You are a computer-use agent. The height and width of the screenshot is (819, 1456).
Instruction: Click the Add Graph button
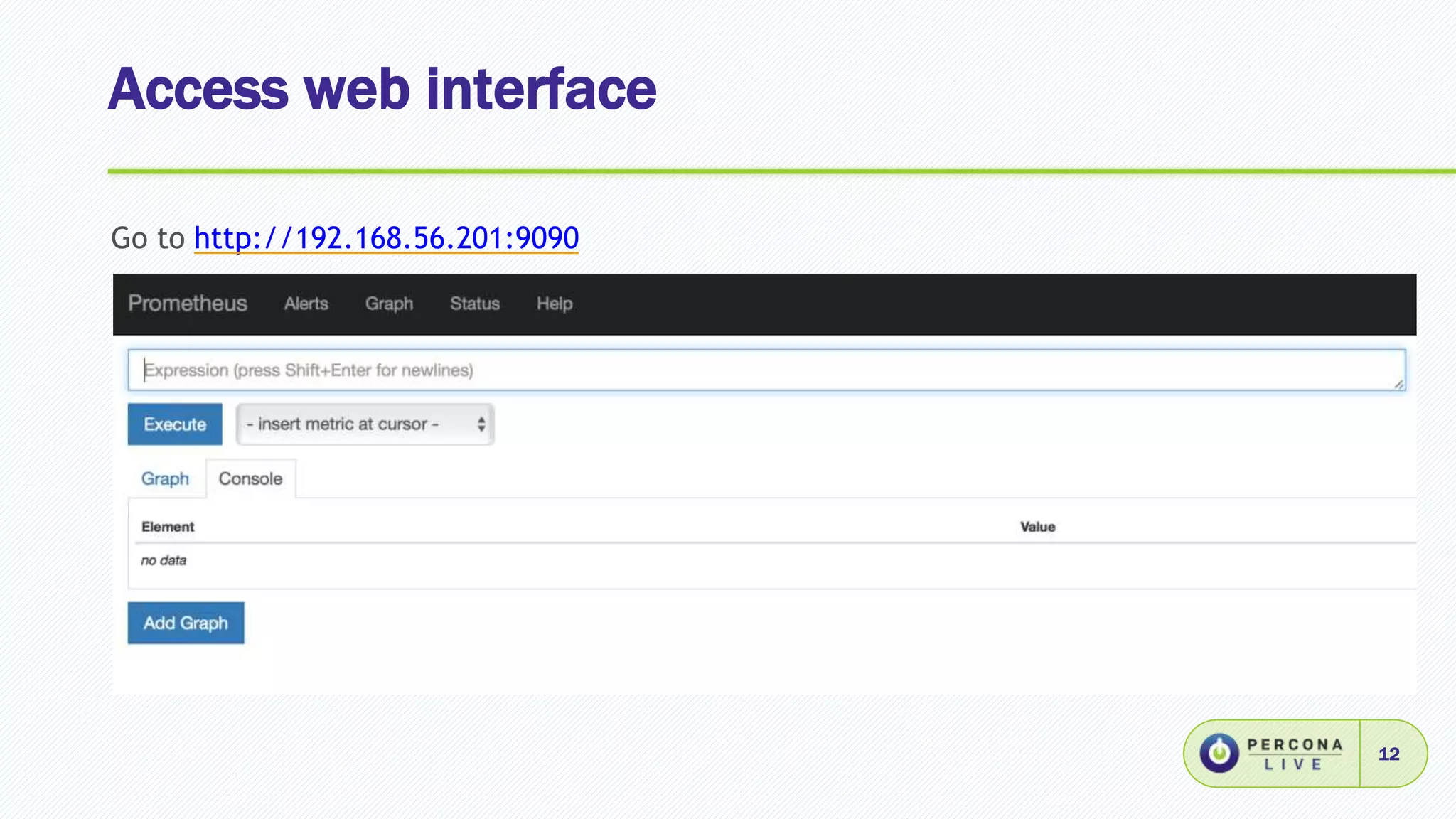pyautogui.click(x=186, y=623)
